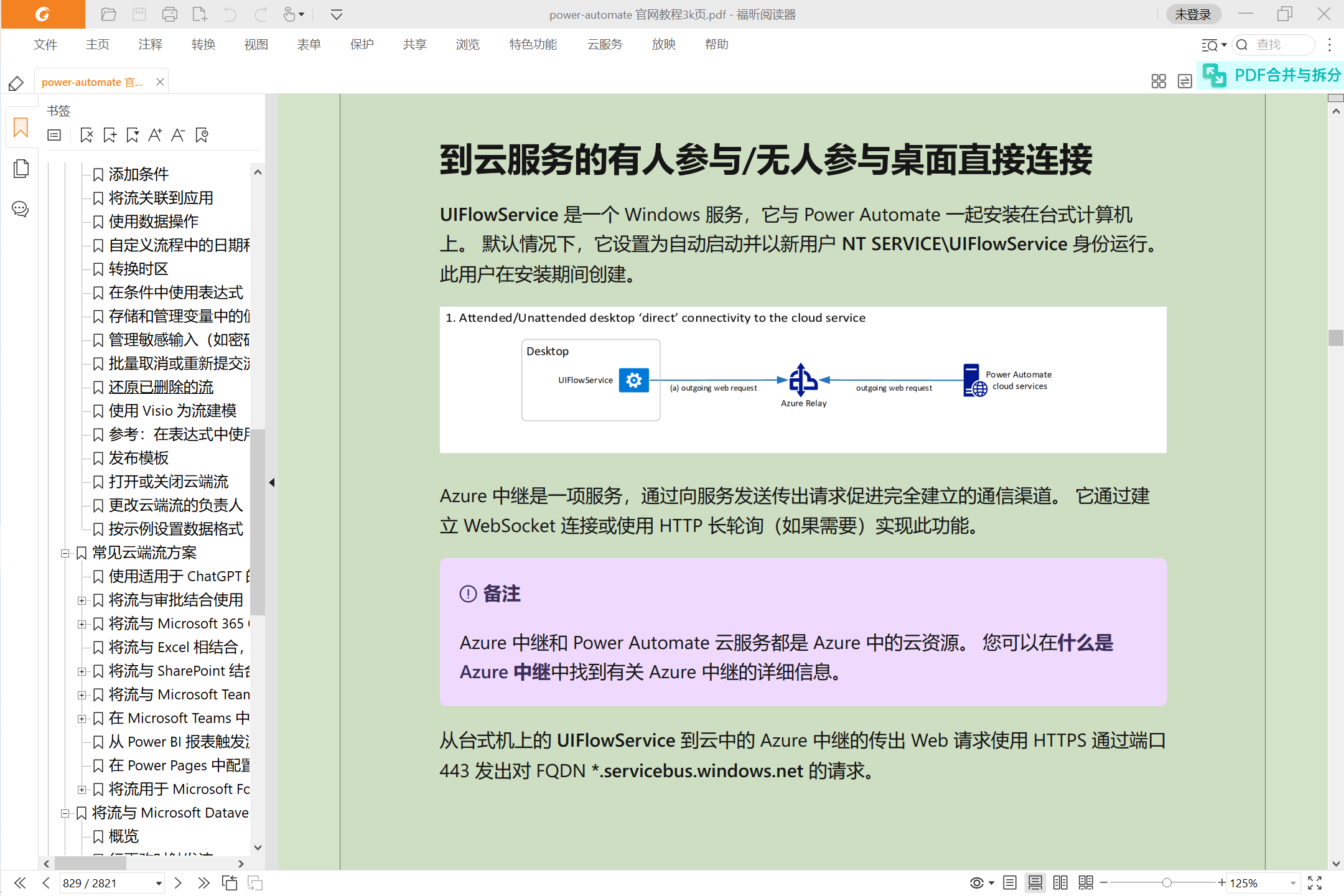Click the Redo arrow icon
This screenshot has height=896, width=1344.
tap(261, 14)
